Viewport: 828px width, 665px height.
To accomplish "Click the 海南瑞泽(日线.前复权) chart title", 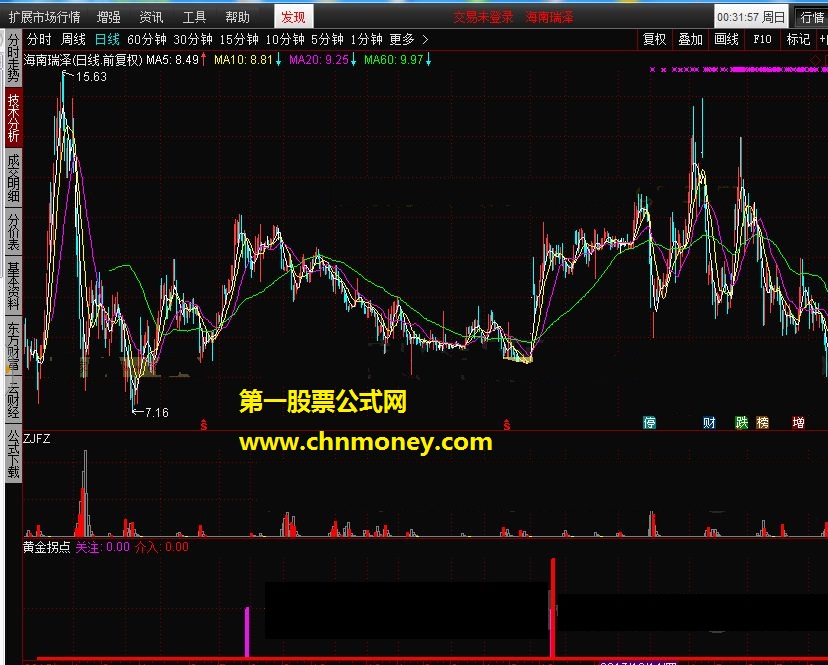I will [83, 60].
